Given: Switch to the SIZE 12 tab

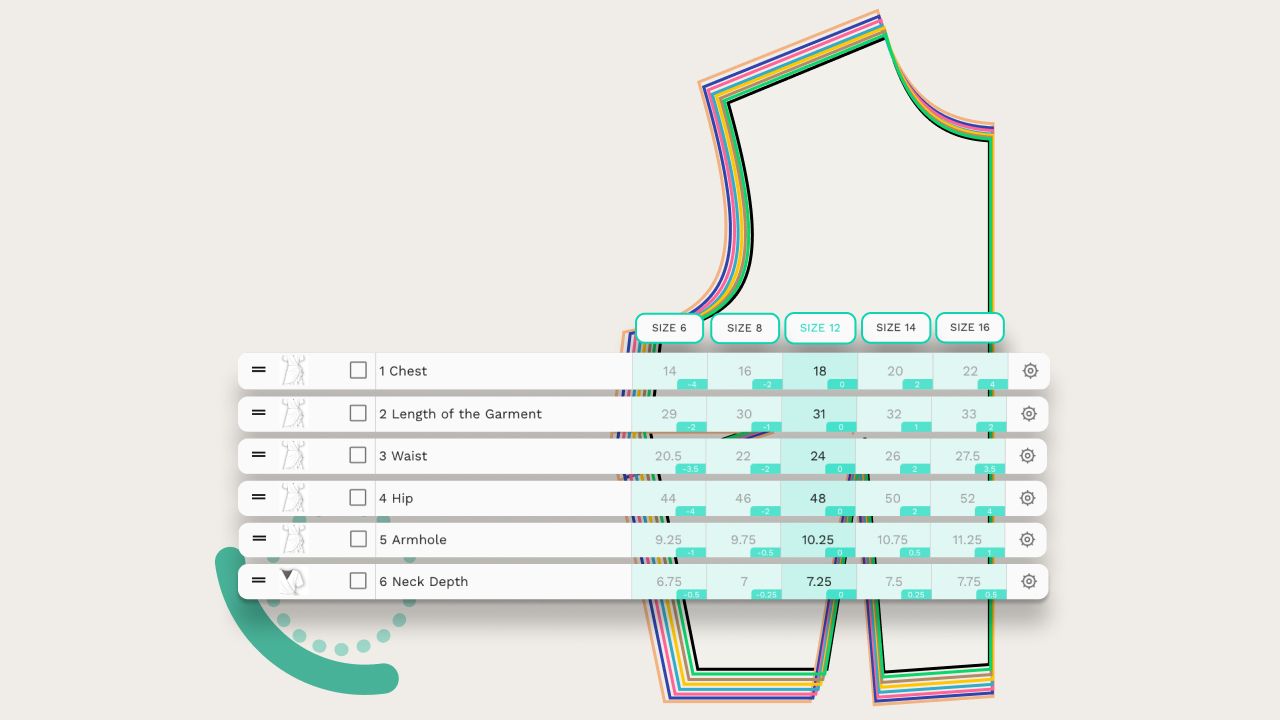Looking at the screenshot, I should click(x=820, y=327).
